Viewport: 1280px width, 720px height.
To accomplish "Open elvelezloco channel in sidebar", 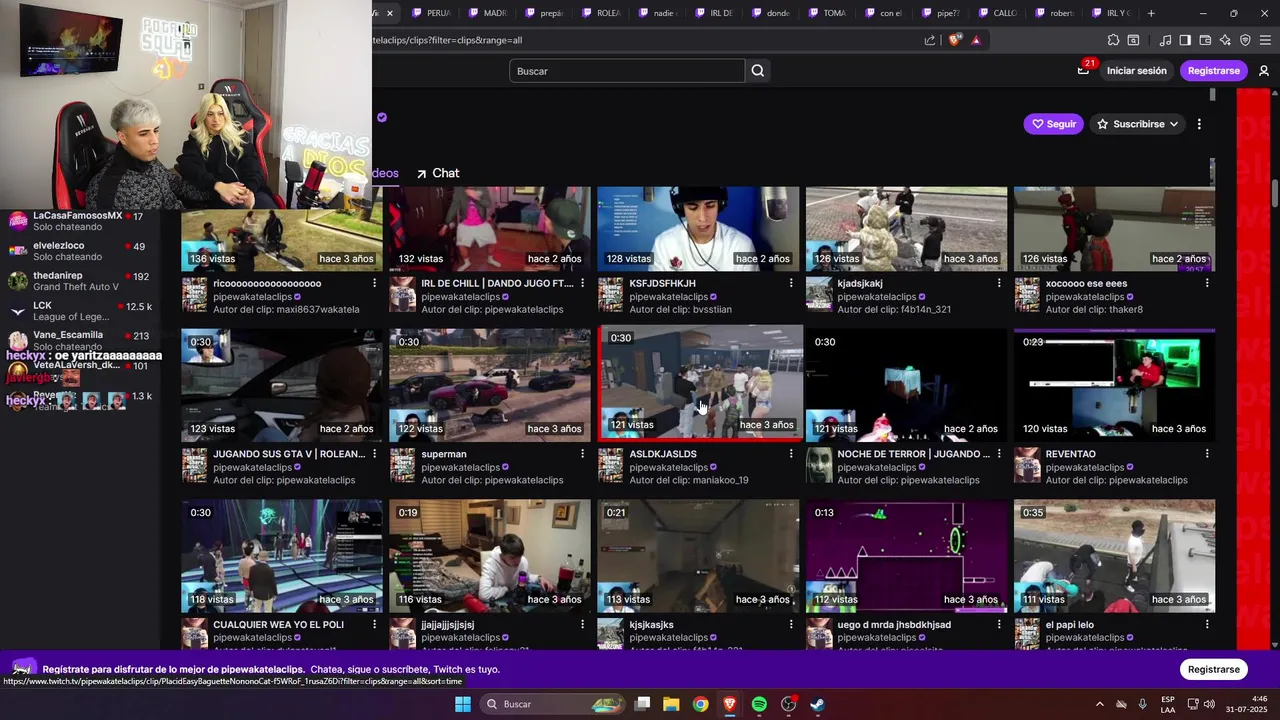I will [x=80, y=251].
